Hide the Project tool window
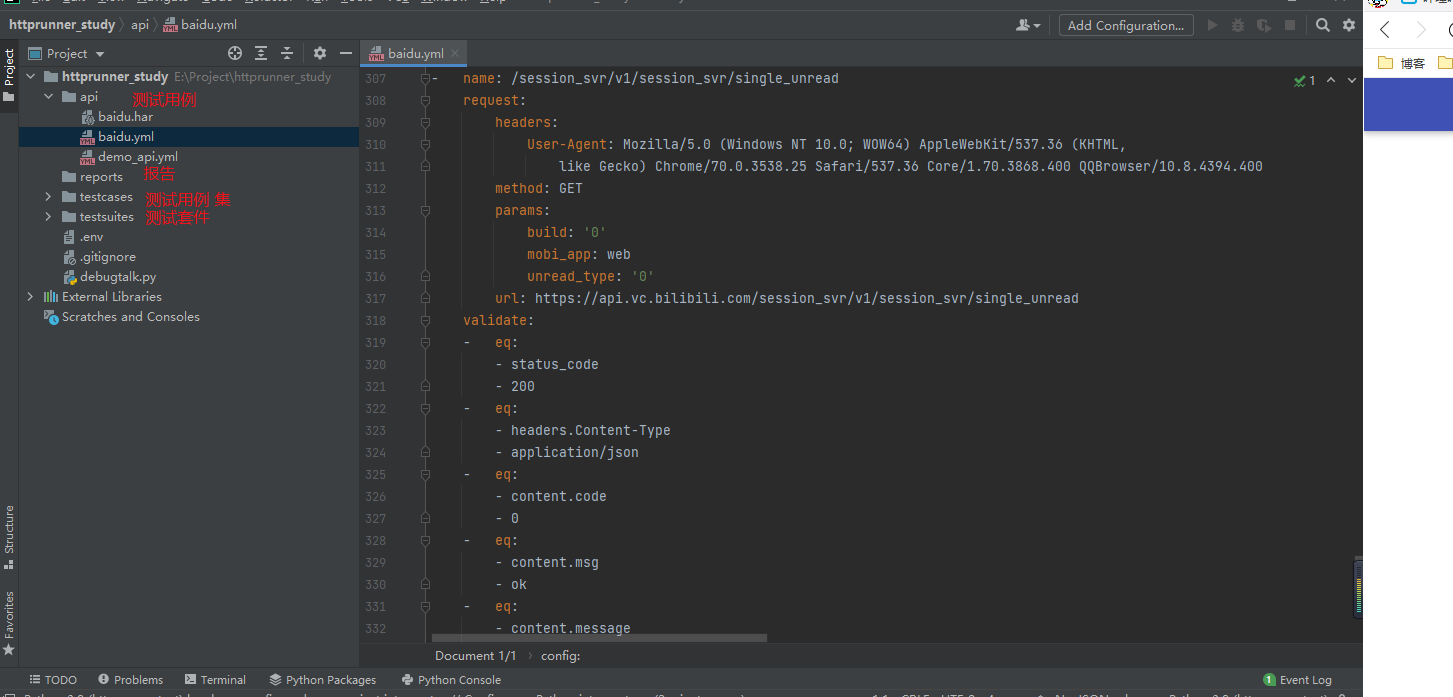1453x697 pixels. (x=346, y=53)
